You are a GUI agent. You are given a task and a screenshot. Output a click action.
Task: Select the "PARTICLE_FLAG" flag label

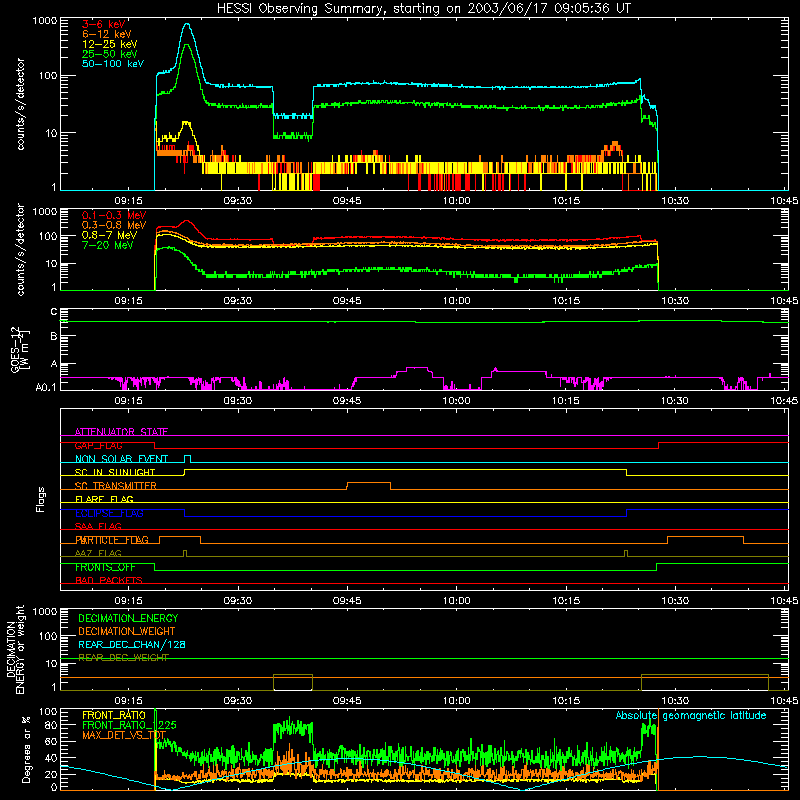pyautogui.click(x=112, y=540)
